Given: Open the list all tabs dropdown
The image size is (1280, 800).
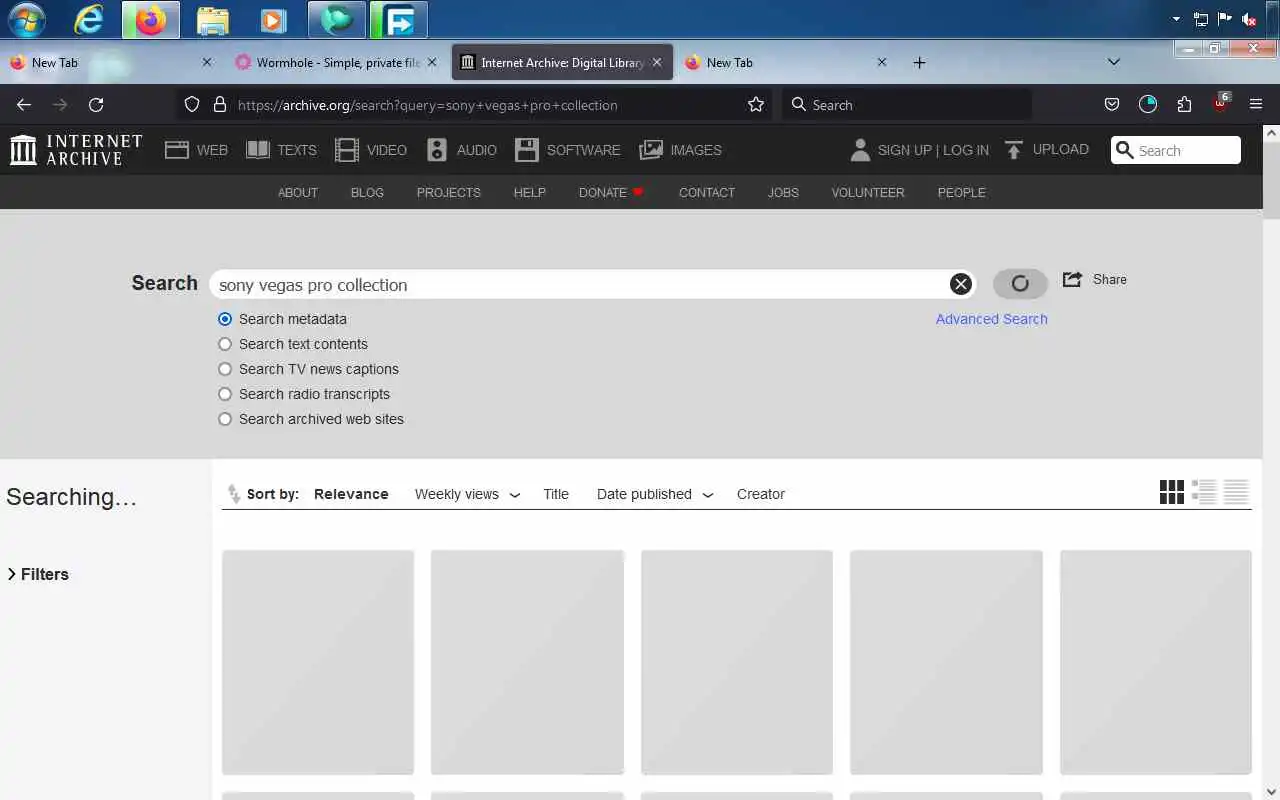Looking at the screenshot, I should coord(1114,62).
